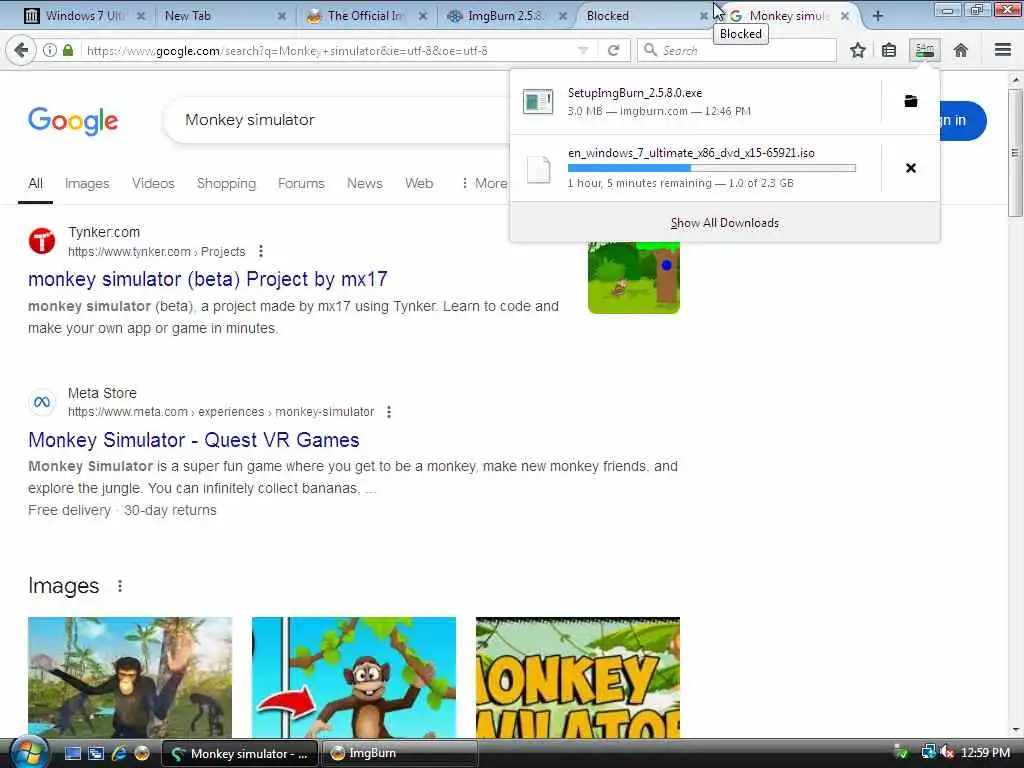The height and width of the screenshot is (768, 1024).
Task: Open options for the Meta Store result
Action: tap(389, 412)
